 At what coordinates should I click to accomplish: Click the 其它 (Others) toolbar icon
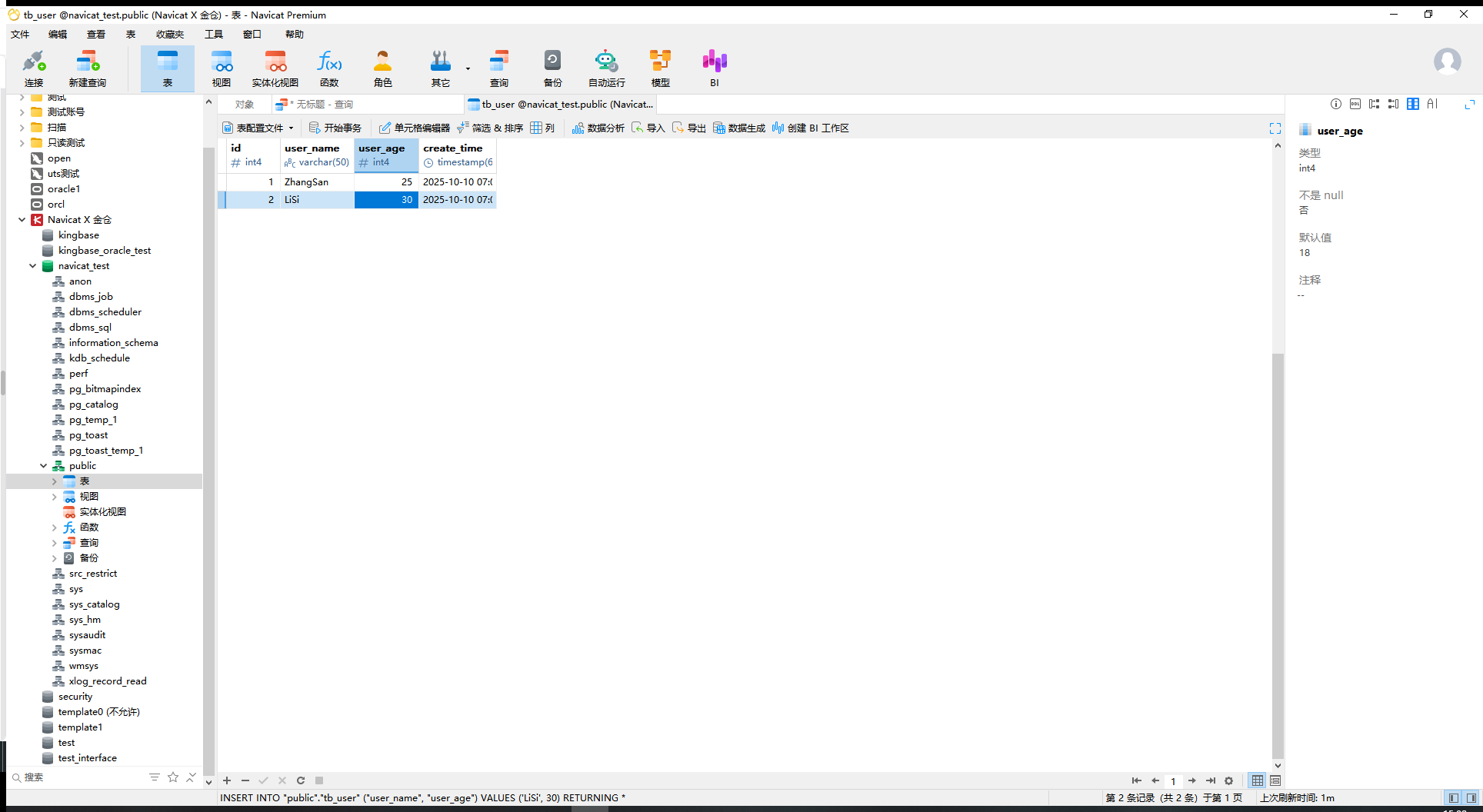[x=441, y=68]
